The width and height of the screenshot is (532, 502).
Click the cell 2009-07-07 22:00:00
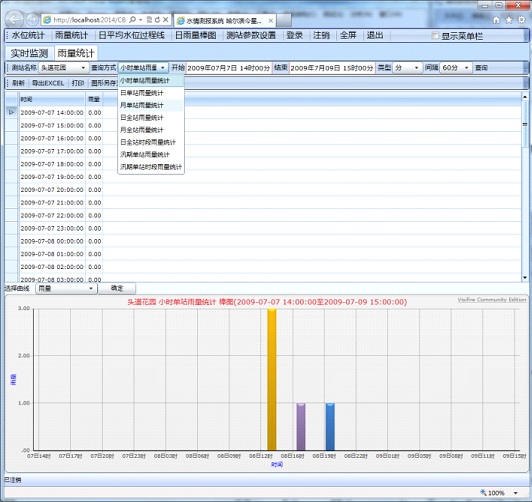point(52,215)
